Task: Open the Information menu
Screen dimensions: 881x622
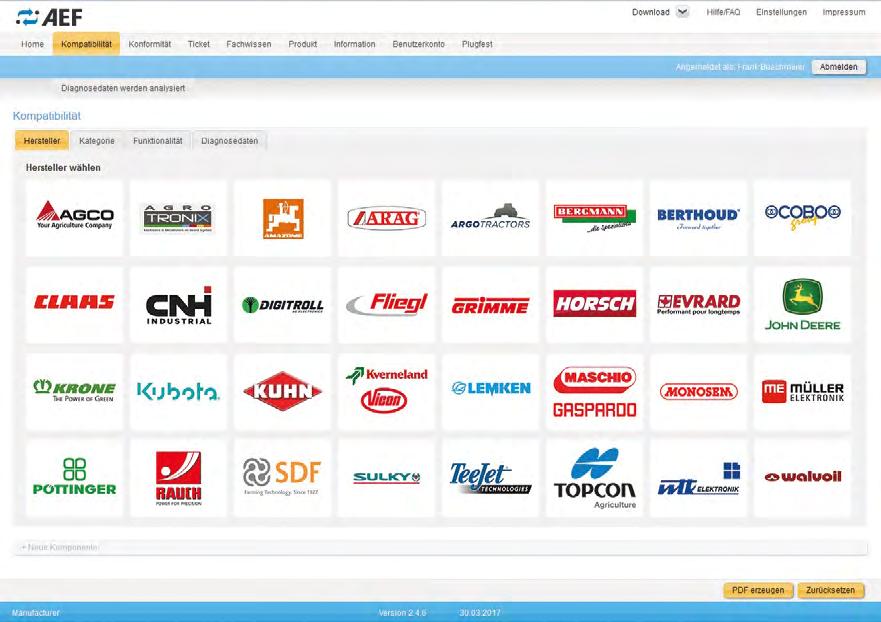Action: (354, 44)
